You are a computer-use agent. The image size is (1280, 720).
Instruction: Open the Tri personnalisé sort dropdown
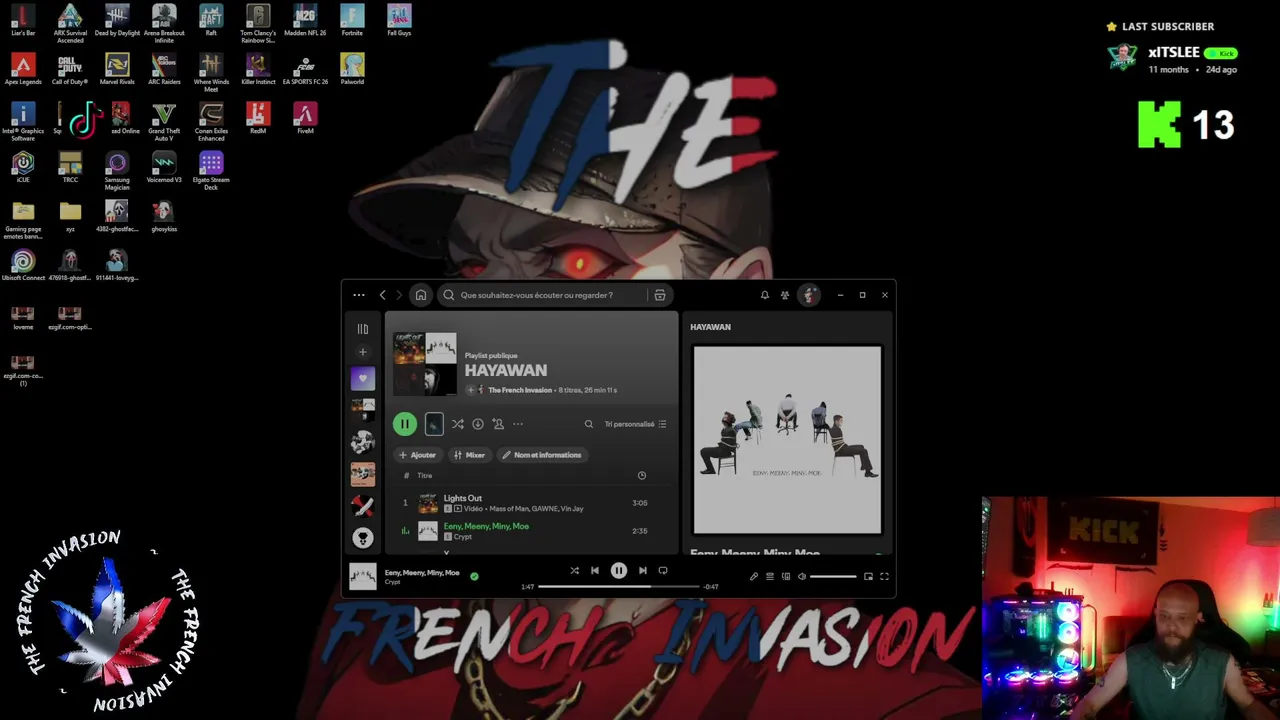(x=635, y=424)
